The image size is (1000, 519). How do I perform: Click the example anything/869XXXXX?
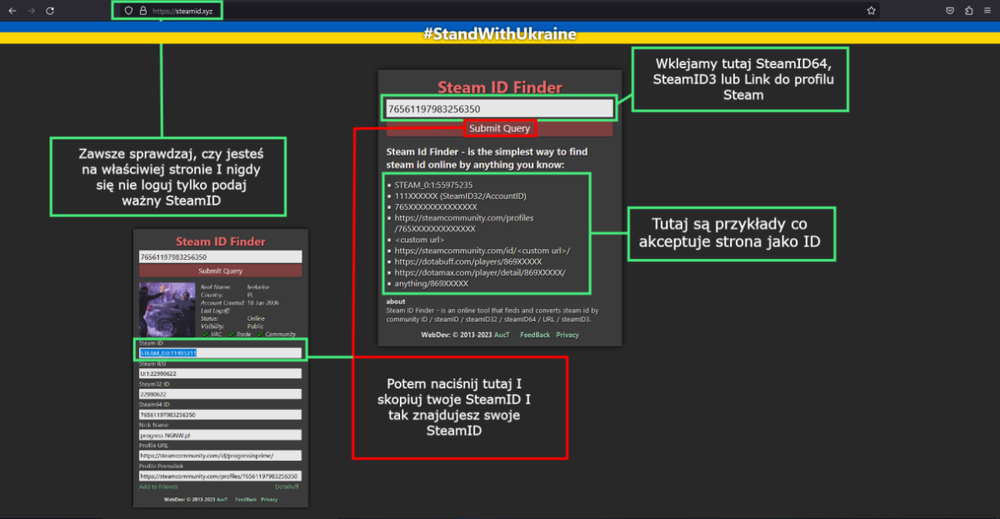click(x=431, y=283)
